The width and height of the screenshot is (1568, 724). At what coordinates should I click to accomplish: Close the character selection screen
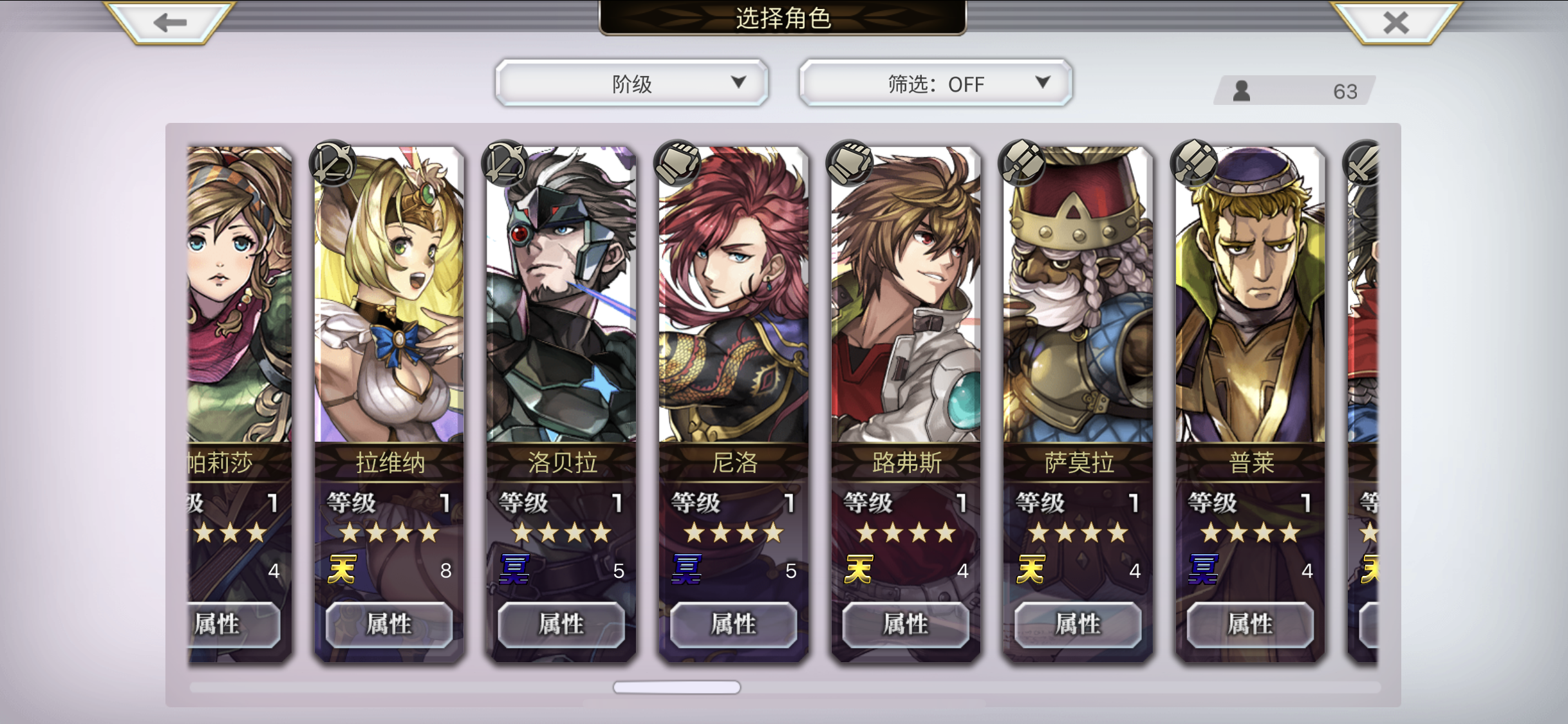point(1395,23)
